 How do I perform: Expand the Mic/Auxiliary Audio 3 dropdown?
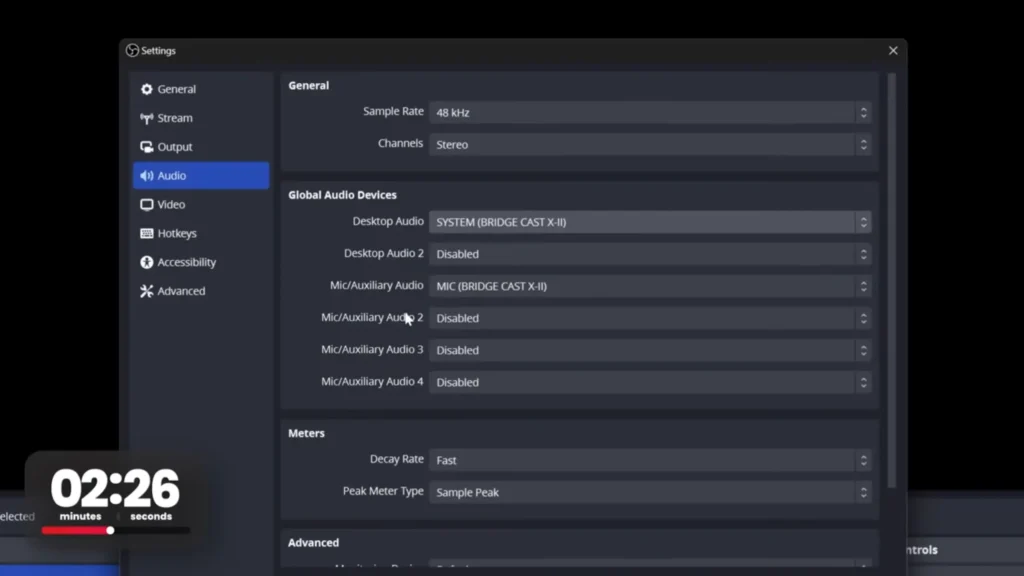(x=650, y=350)
